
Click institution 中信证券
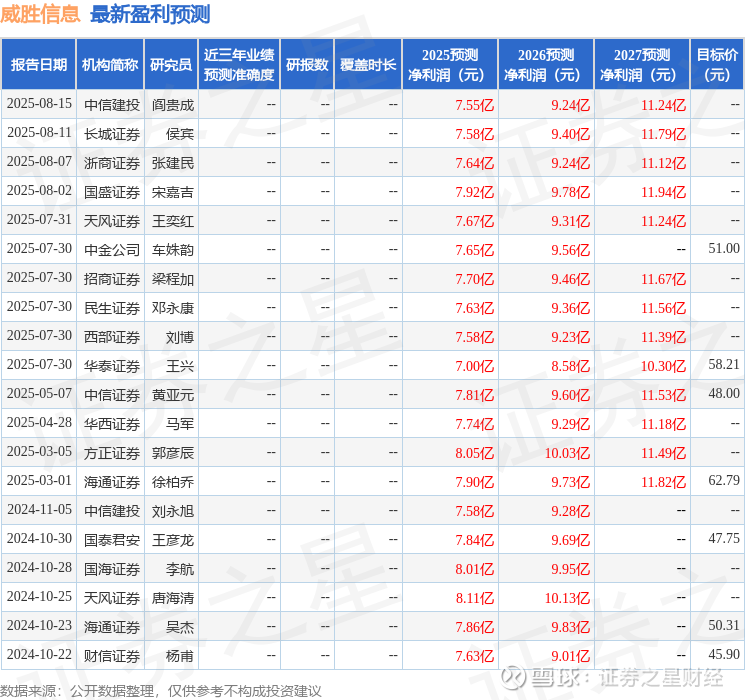click(x=112, y=395)
